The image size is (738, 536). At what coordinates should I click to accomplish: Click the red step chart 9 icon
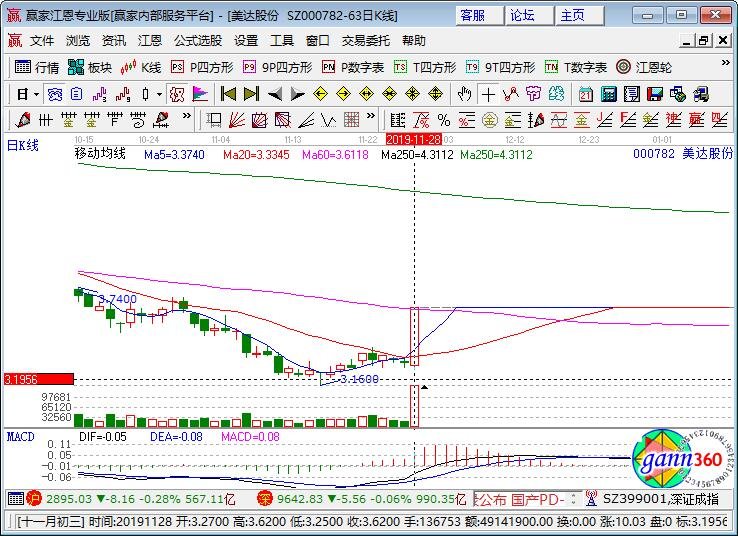pos(123,95)
